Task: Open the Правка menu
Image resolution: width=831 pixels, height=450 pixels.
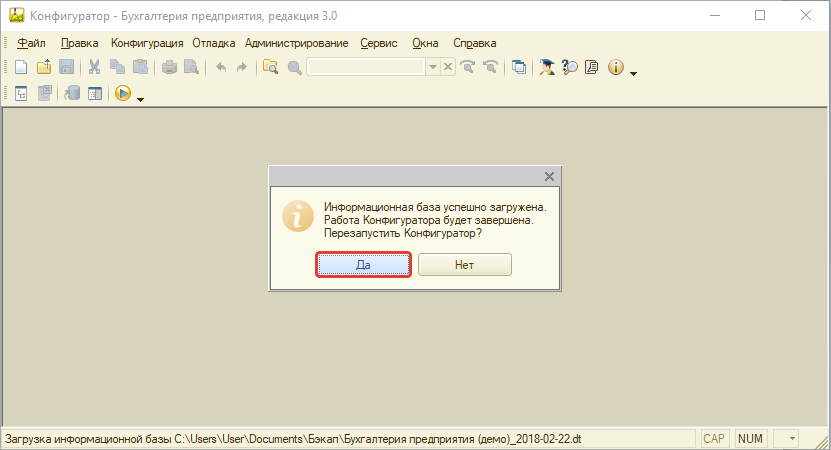Action: [79, 43]
